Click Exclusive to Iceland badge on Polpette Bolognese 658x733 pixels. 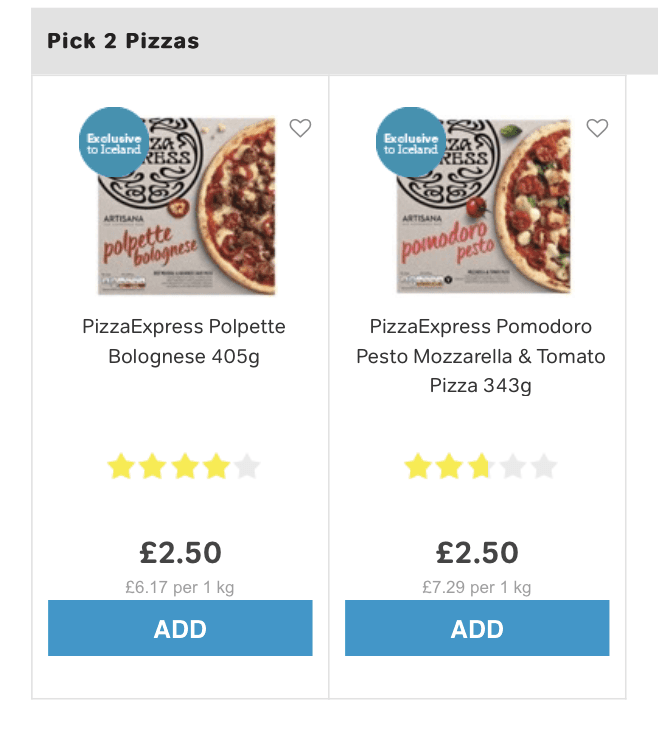click(x=114, y=142)
